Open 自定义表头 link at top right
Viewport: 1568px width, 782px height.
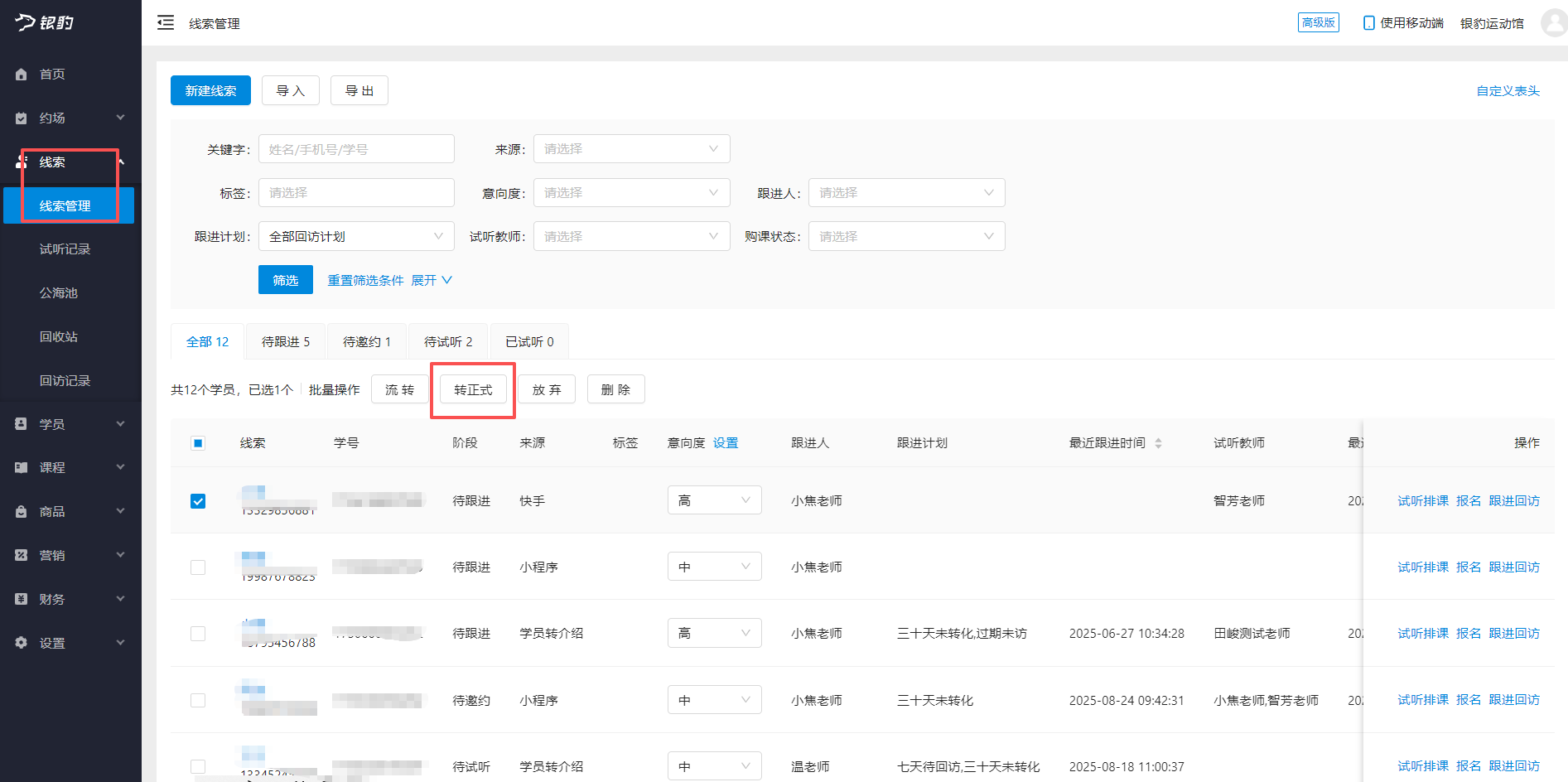point(1507,91)
